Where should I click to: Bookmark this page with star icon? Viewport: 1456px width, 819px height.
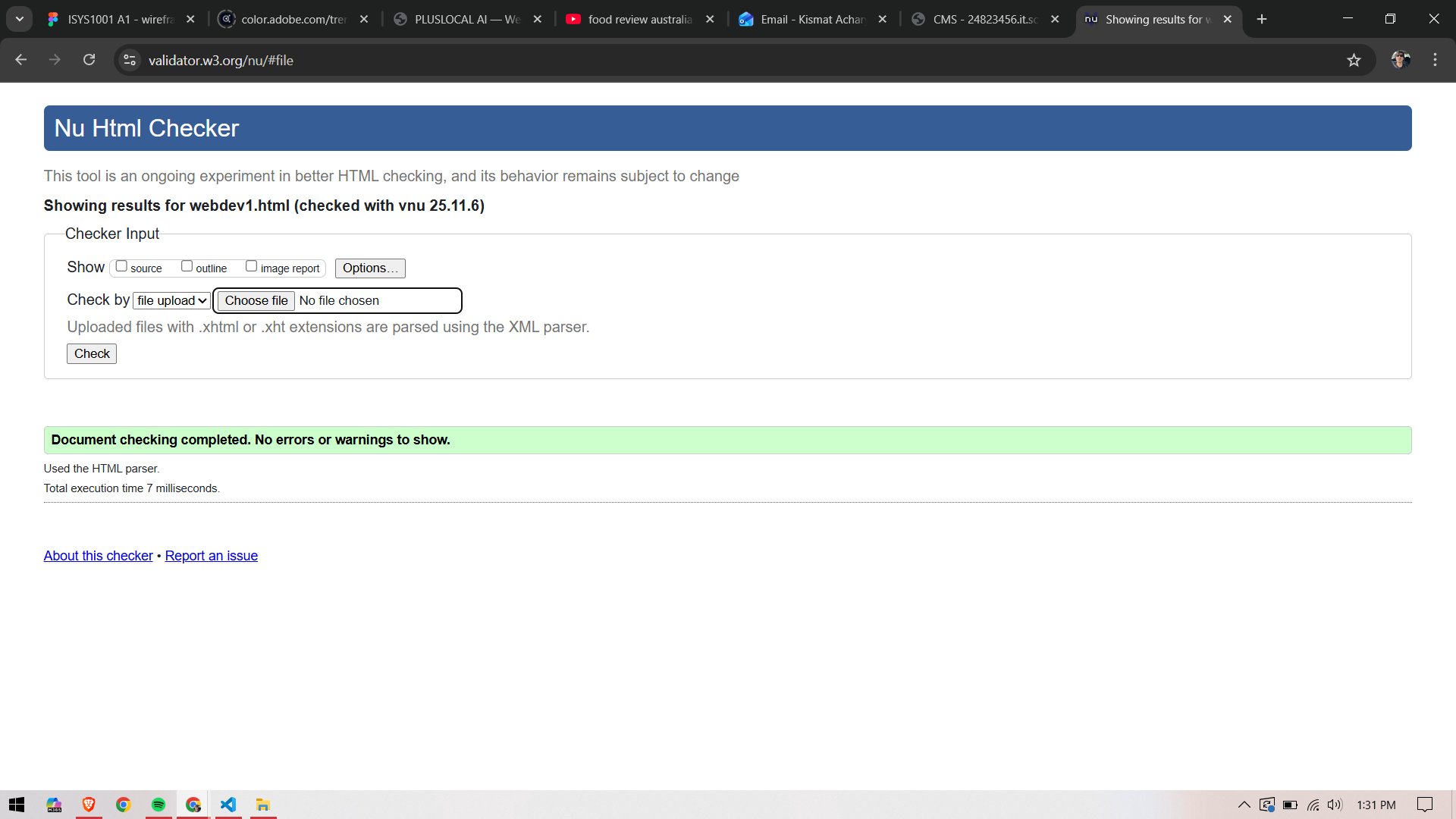1354,60
